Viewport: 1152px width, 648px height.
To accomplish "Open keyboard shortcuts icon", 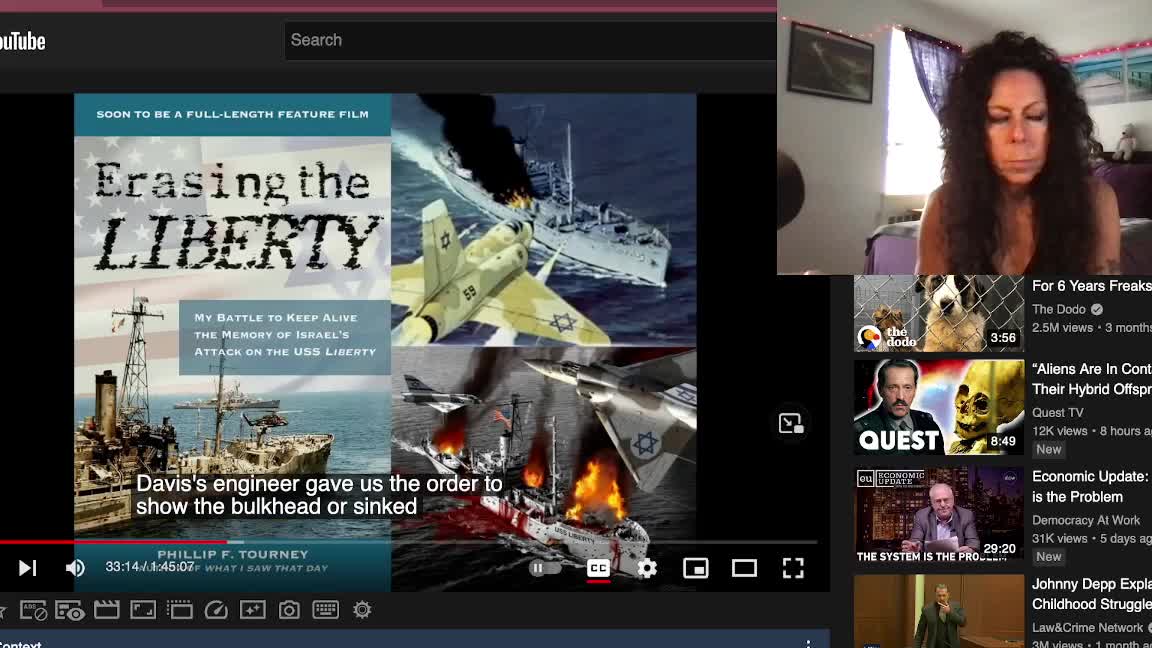I will 325,609.
